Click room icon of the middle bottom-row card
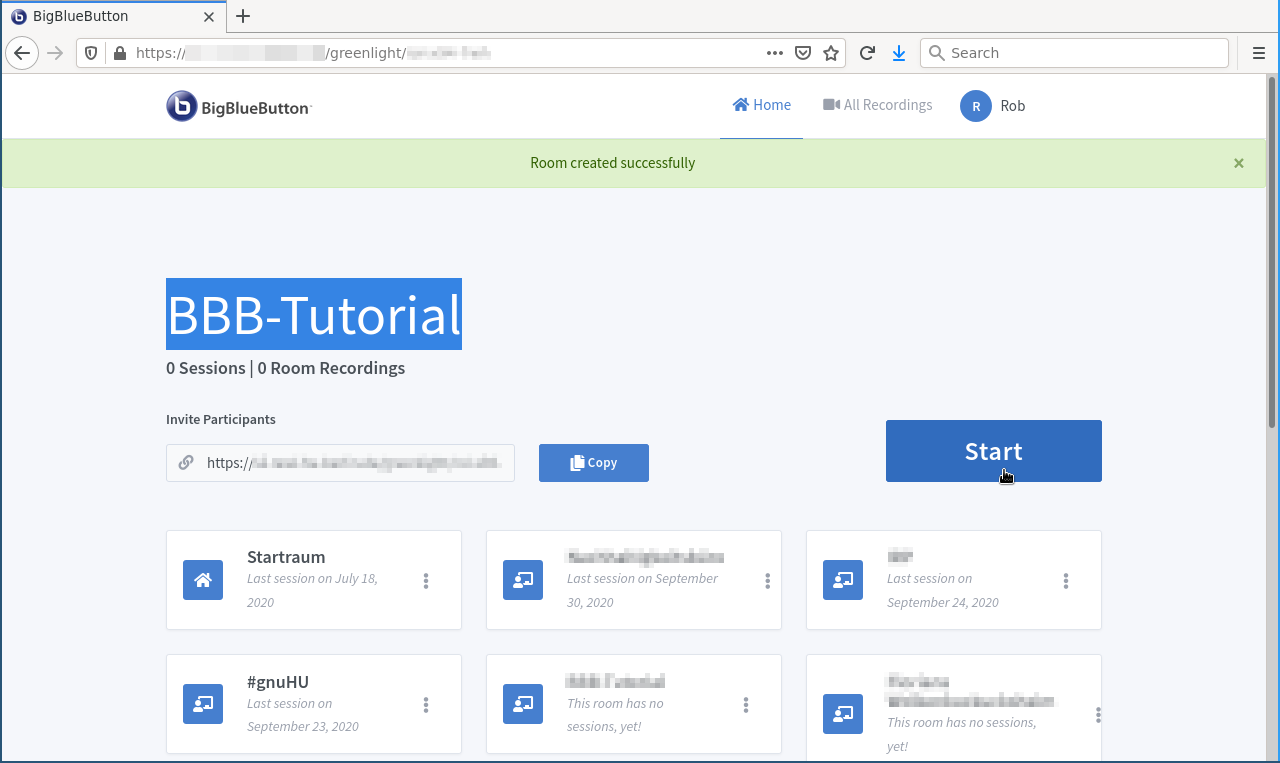The image size is (1280, 763). pyautogui.click(x=523, y=704)
